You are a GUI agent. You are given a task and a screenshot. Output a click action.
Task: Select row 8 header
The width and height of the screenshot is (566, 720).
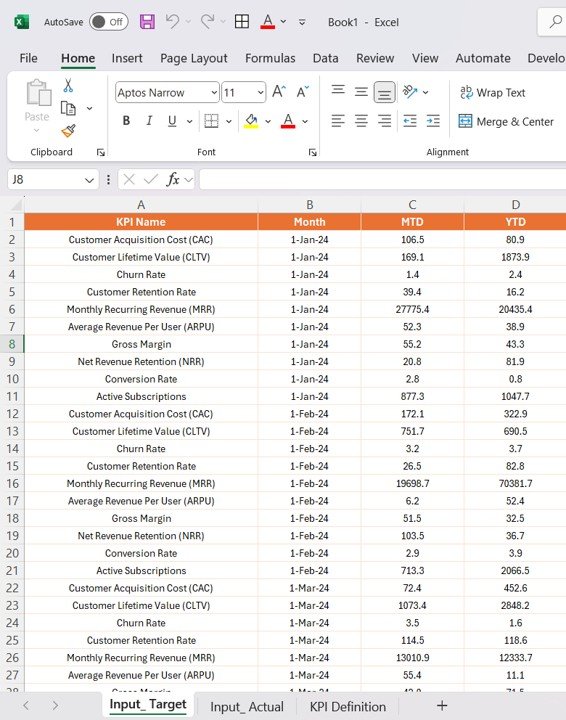12,344
